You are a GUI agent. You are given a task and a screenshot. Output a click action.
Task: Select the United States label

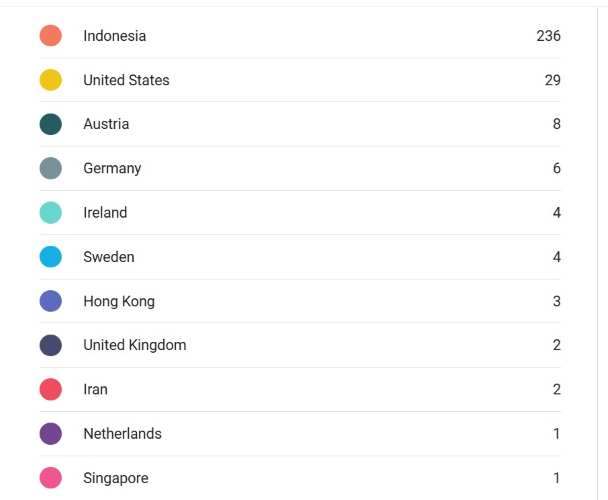126,80
